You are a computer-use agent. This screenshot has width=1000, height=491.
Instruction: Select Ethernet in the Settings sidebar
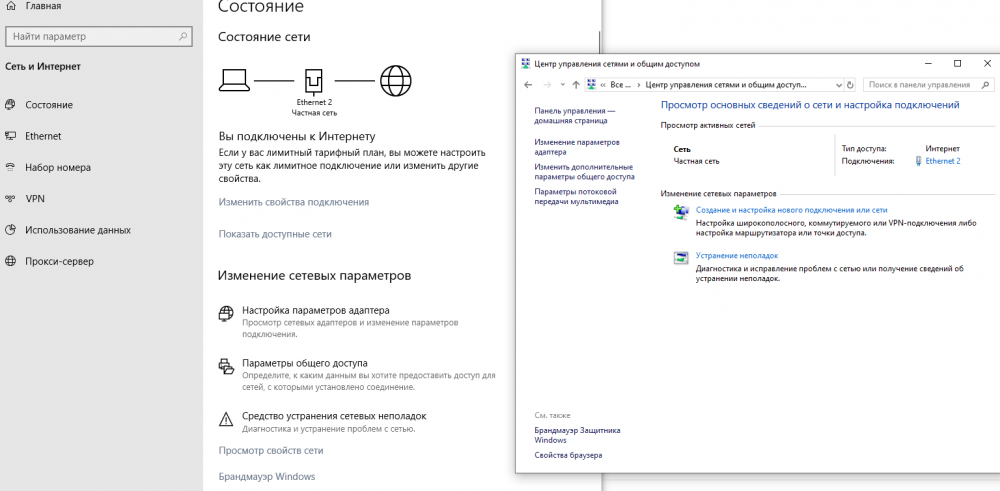(43, 136)
